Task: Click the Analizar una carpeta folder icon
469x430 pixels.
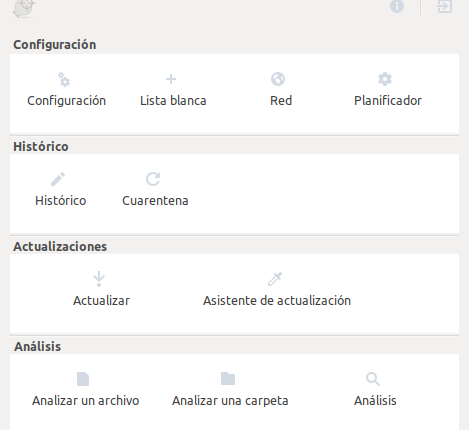Action: pos(228,379)
